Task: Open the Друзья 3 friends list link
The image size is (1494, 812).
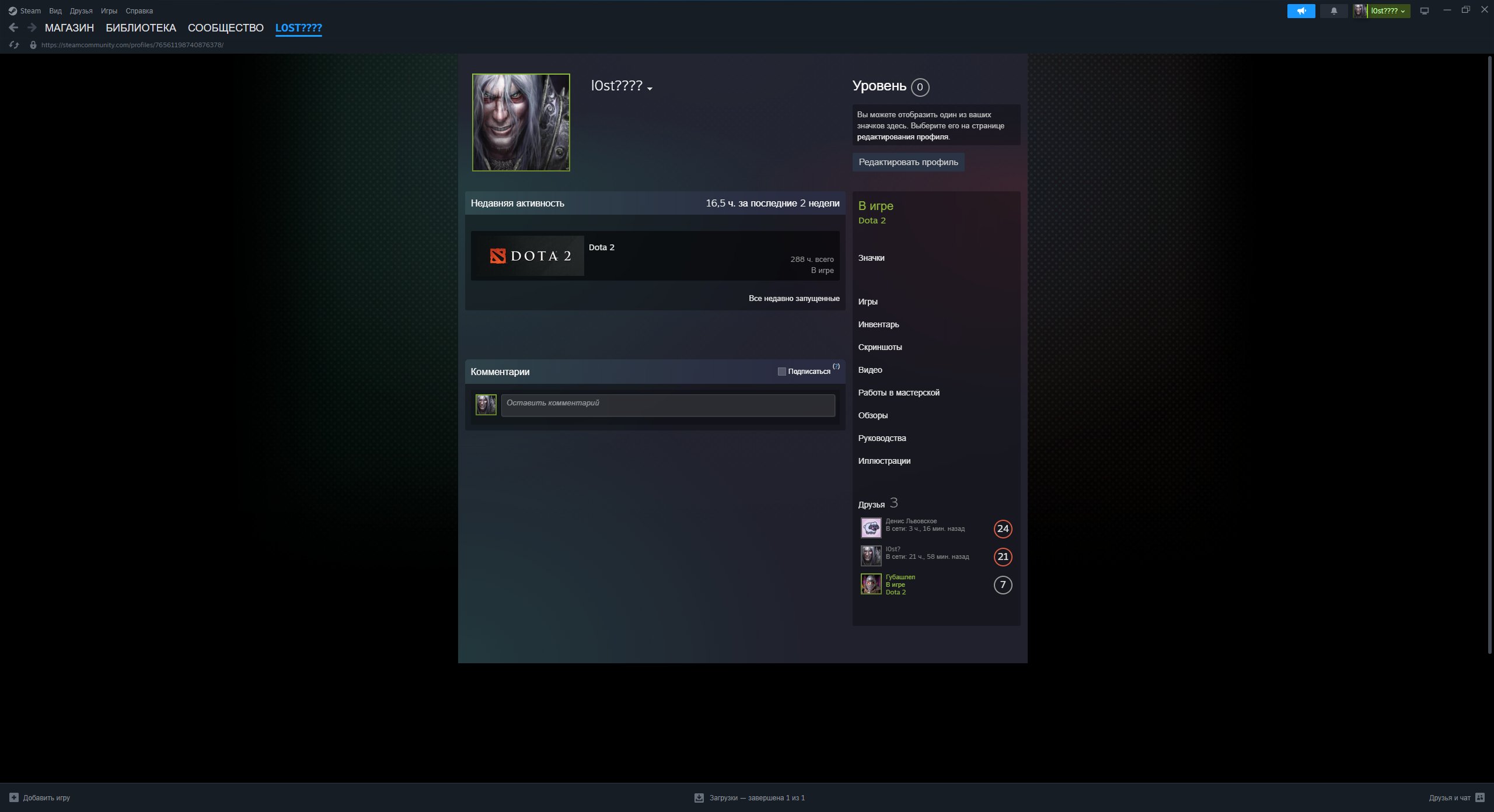Action: [878, 503]
